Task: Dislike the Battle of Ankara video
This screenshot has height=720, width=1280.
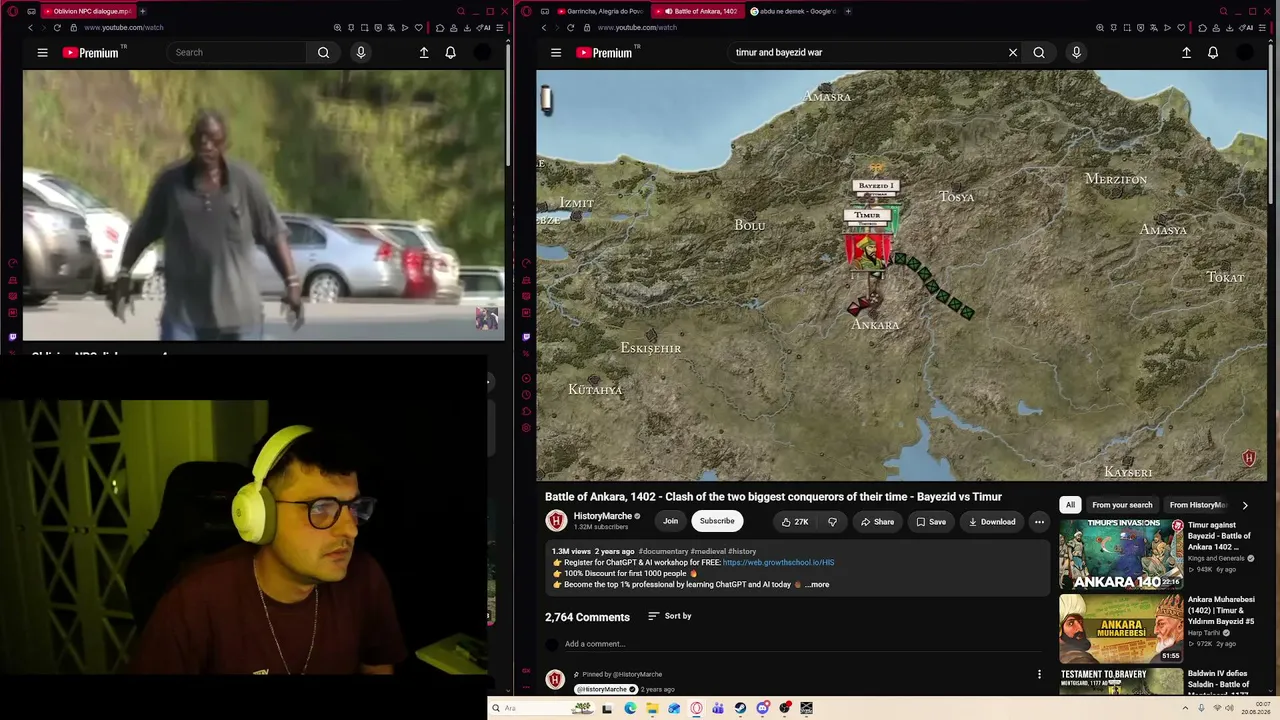Action: [832, 522]
